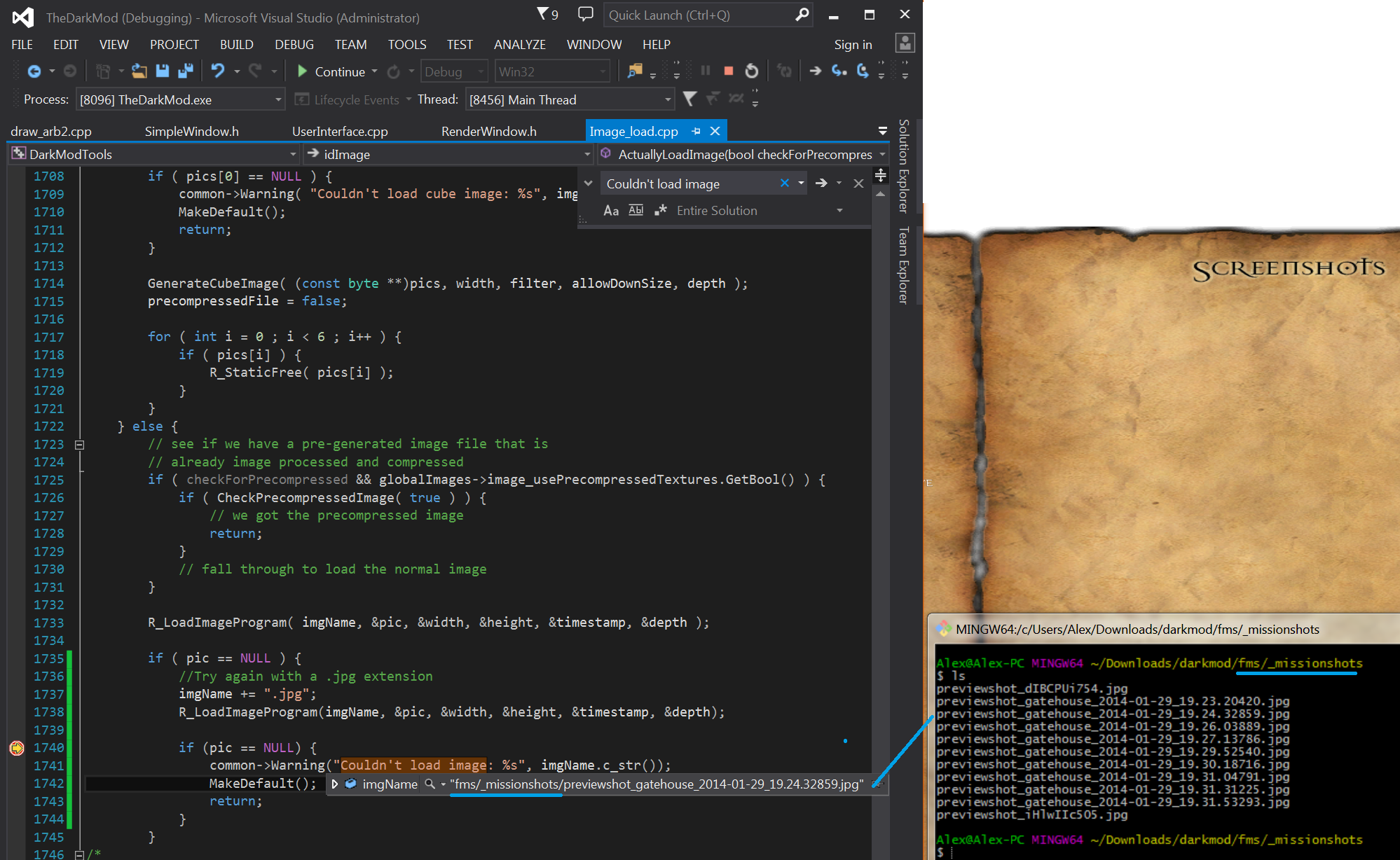Click the Sign in link
1400x860 pixels.
(853, 44)
